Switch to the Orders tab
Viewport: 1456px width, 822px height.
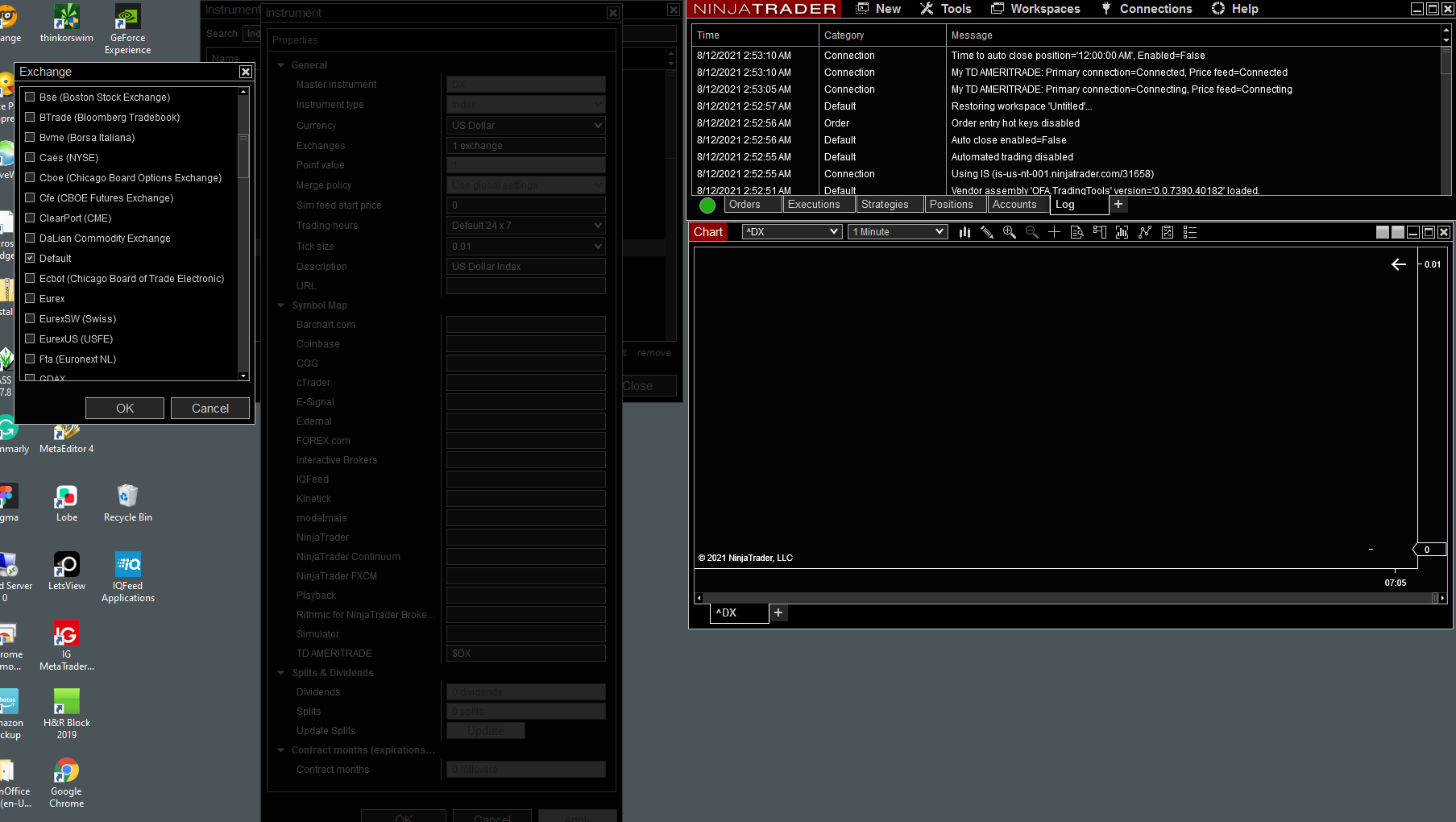tap(753, 205)
